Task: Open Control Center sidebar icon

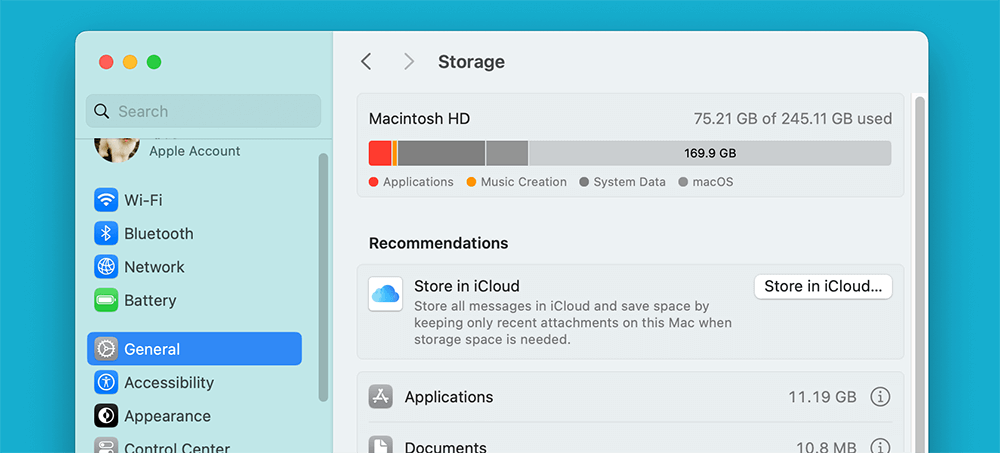Action: pyautogui.click(x=106, y=445)
